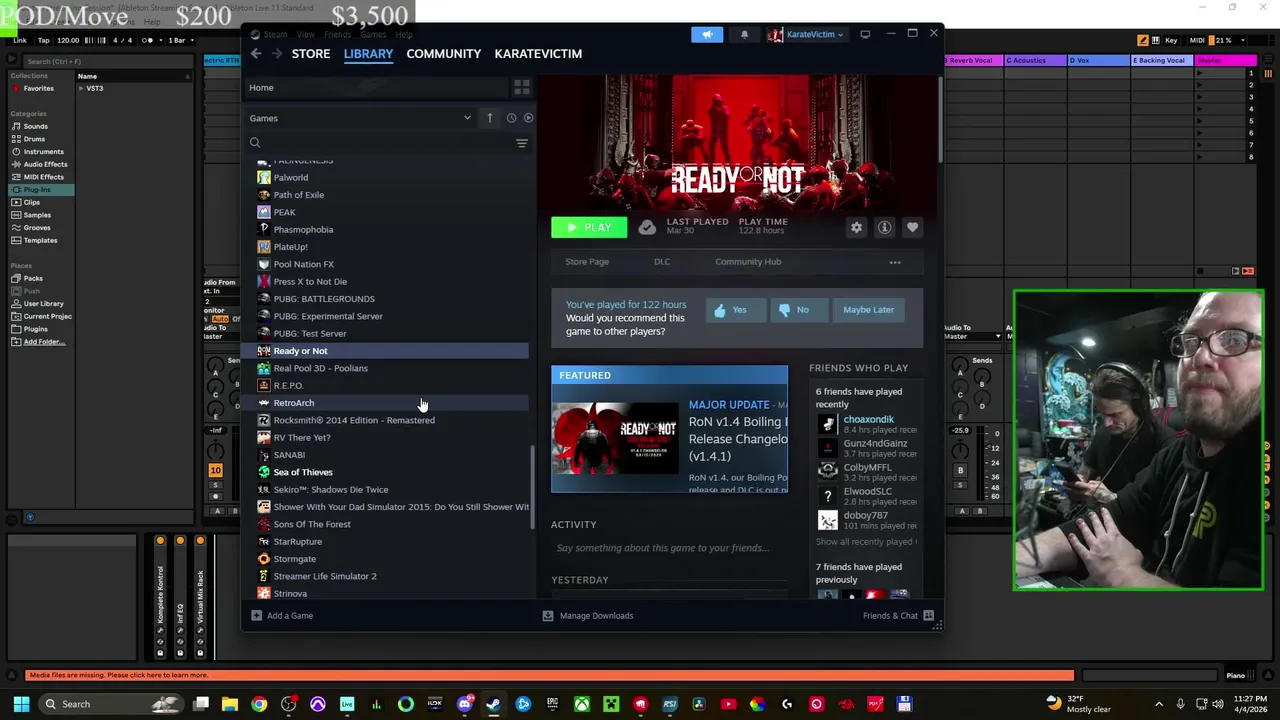Open Steam STORE tab
This screenshot has width=1280, height=720.
coord(311,54)
